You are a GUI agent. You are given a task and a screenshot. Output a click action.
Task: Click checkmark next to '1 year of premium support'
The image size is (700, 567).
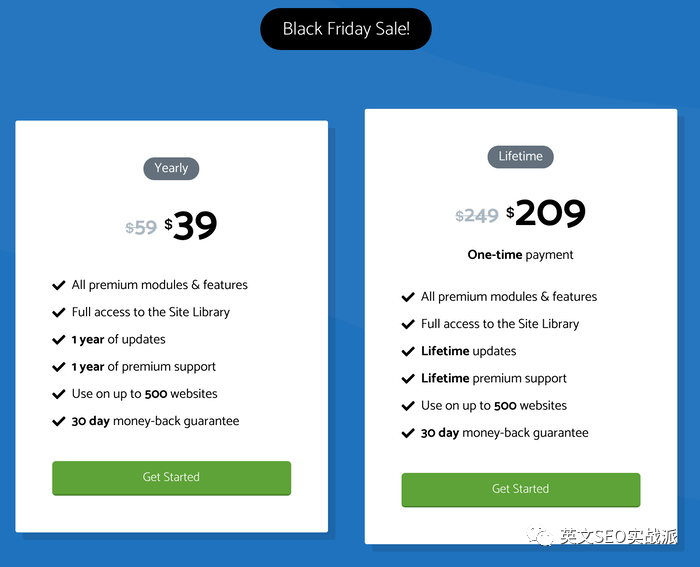point(59,367)
